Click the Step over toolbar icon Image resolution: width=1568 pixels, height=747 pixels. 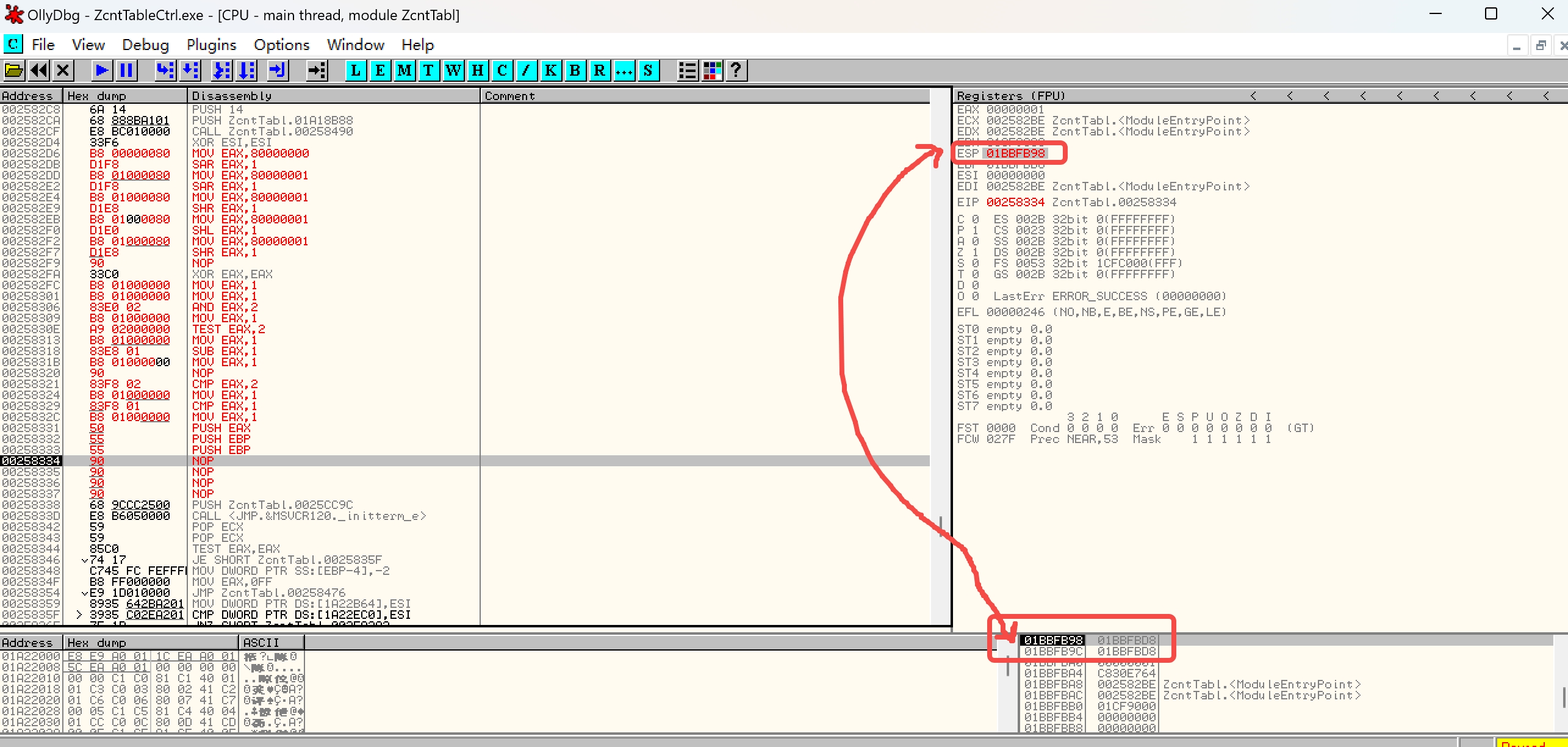click(190, 71)
